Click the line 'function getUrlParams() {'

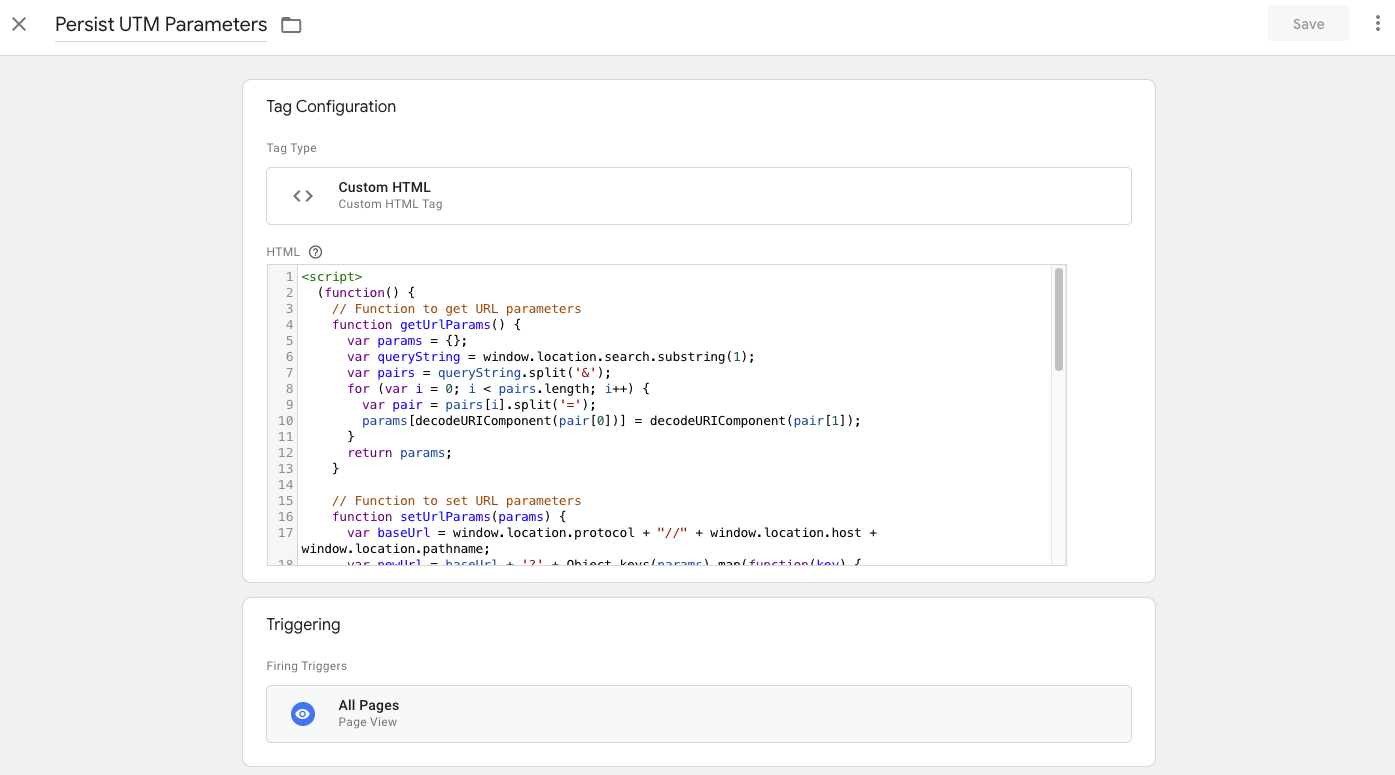tap(426, 325)
